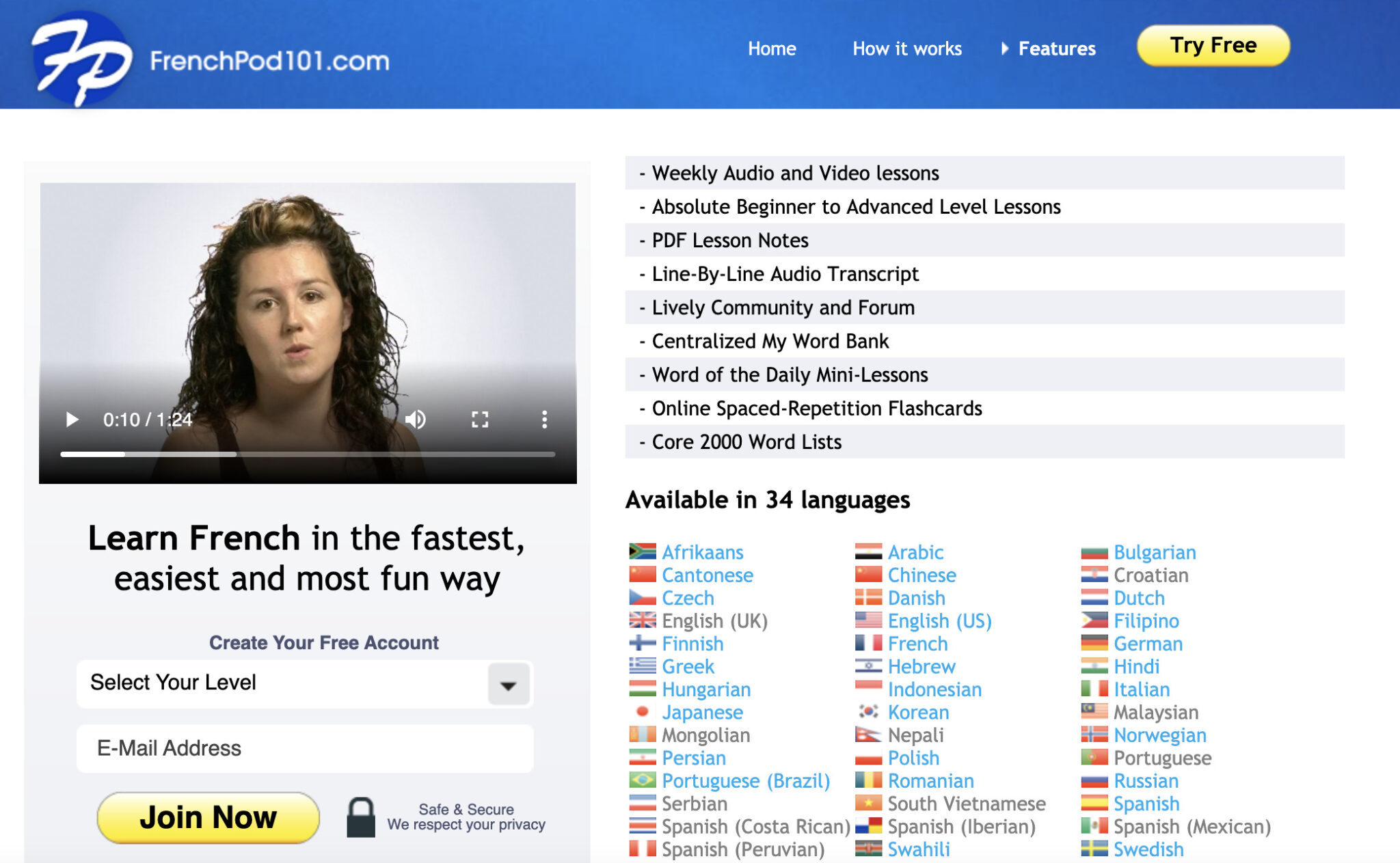Click the 'South Vietnamese' language text
Image resolution: width=1400 pixels, height=863 pixels.
click(967, 804)
